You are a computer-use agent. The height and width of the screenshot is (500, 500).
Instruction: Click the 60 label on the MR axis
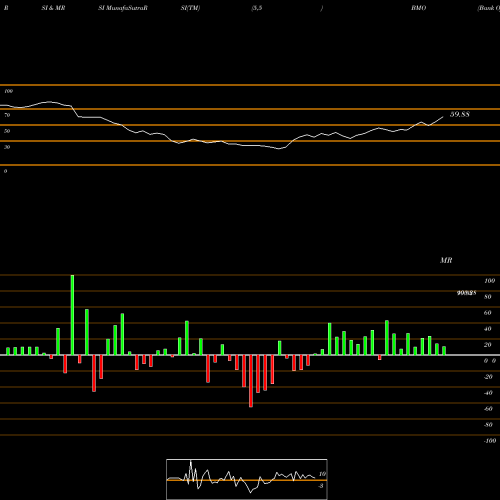pyautogui.click(x=488, y=313)
